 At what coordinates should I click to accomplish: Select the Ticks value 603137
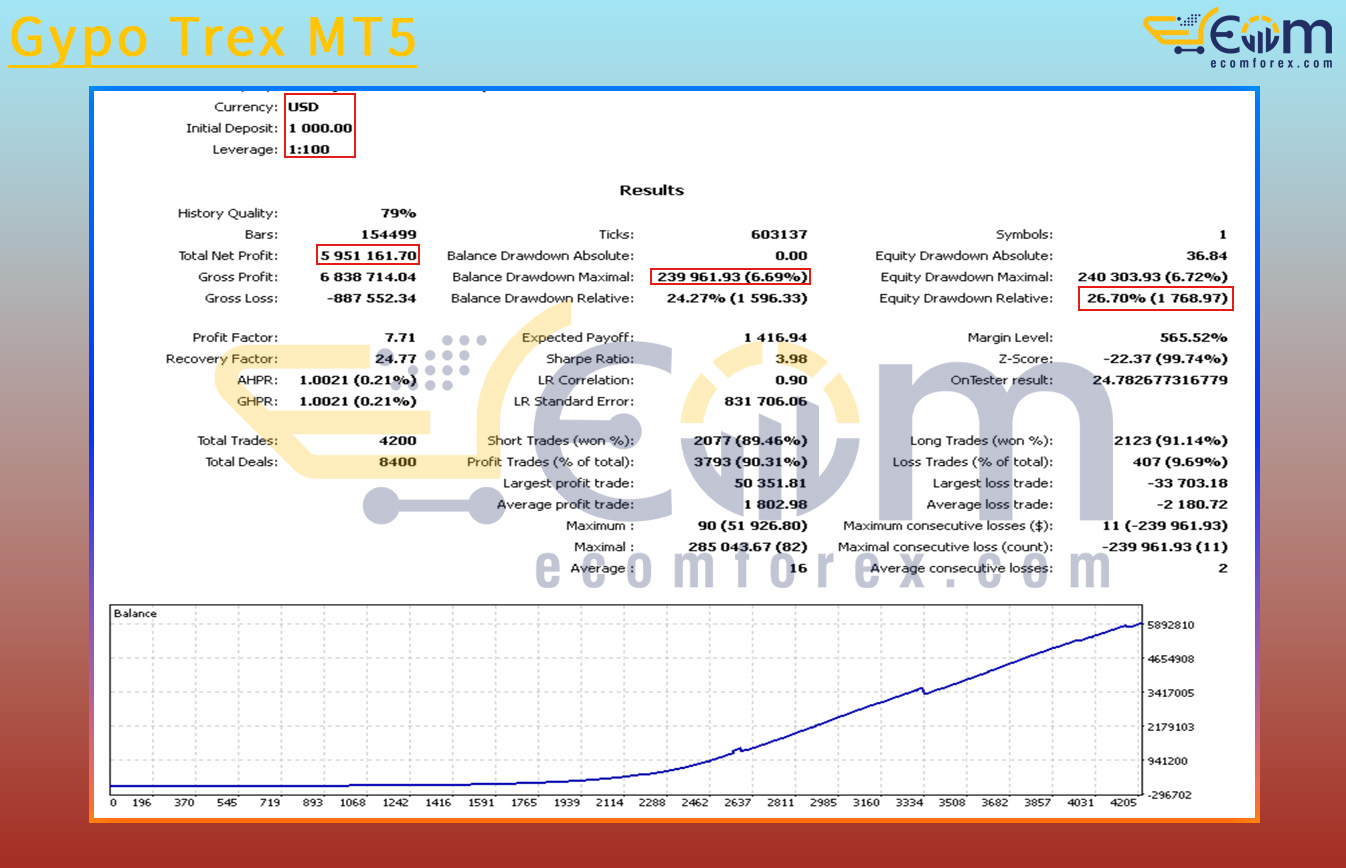coord(779,235)
